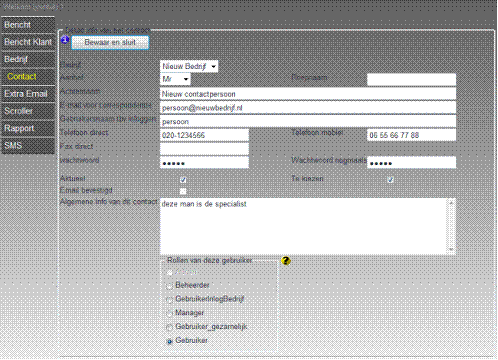Click the scroll down arrow of the info text area
This screenshot has width=498, height=360.
tap(451, 250)
